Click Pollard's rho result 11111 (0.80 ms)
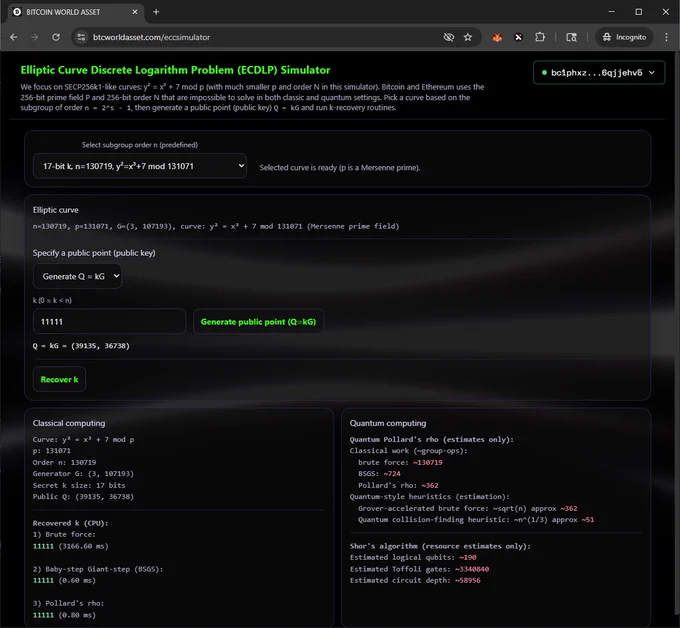680x628 pixels. pyautogui.click(x=64, y=615)
